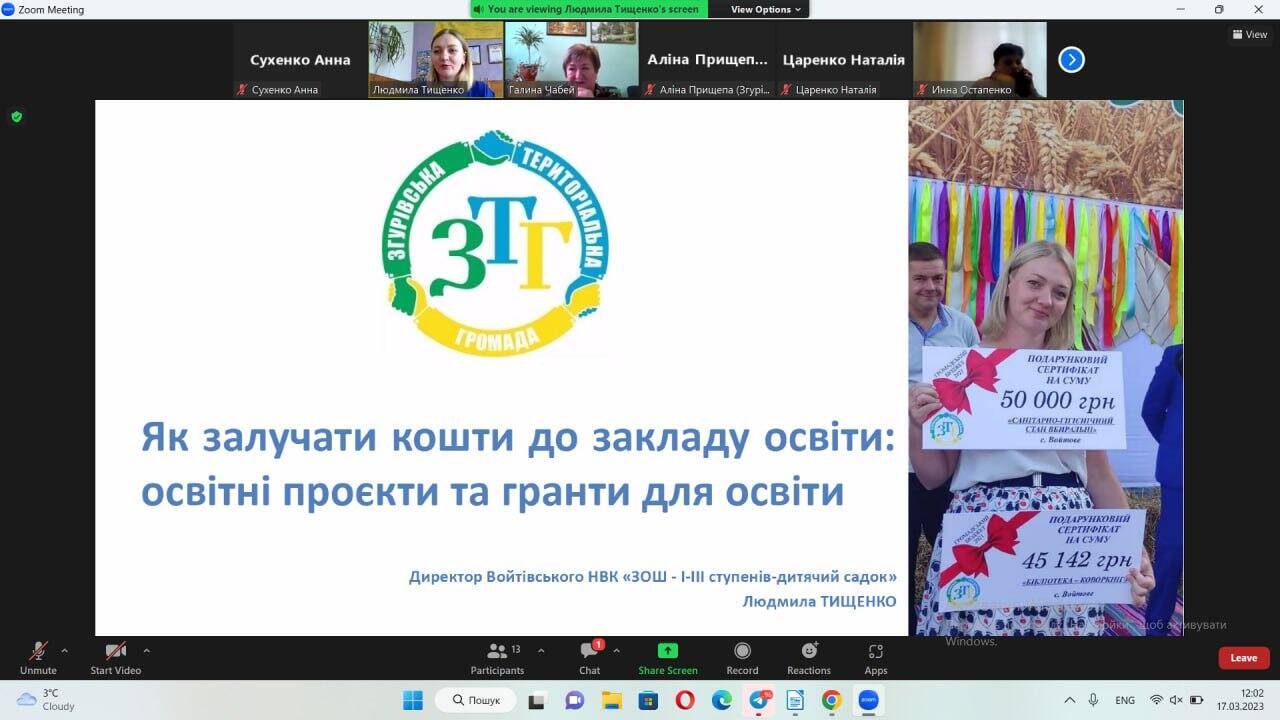Viewport: 1280px width, 720px height.
Task: Click the Zoom icon on the taskbar
Action: [869, 700]
